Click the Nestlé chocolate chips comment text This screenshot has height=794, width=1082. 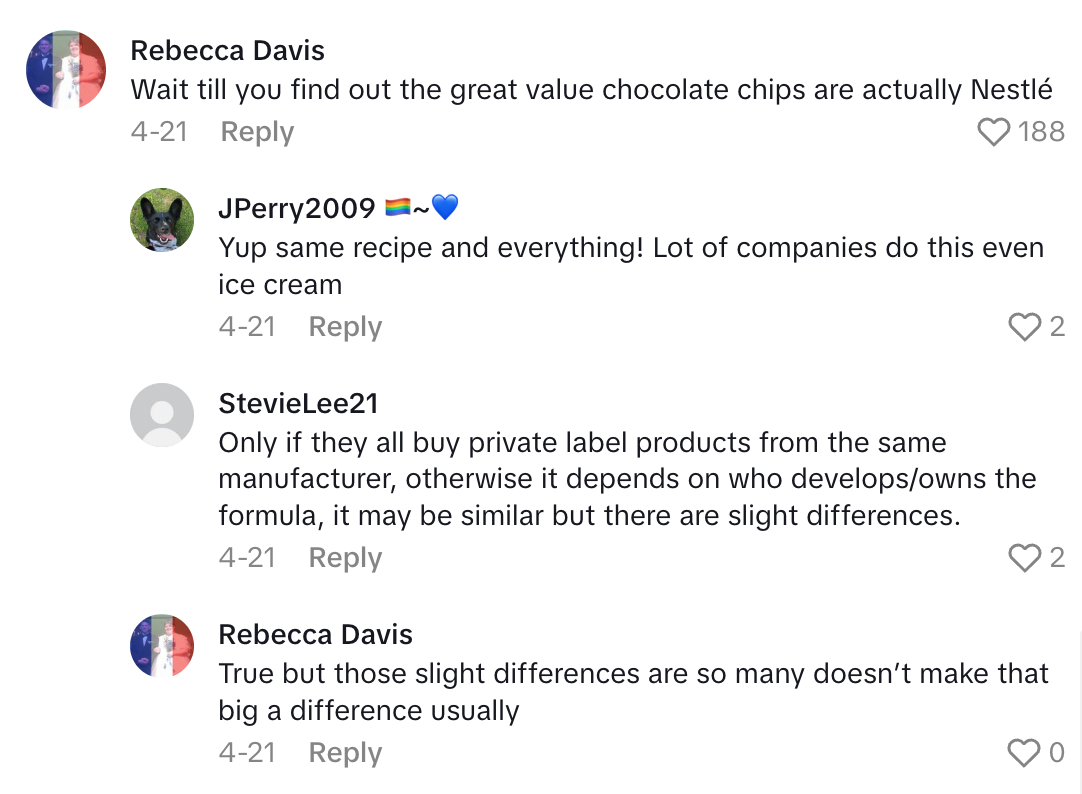[591, 90]
